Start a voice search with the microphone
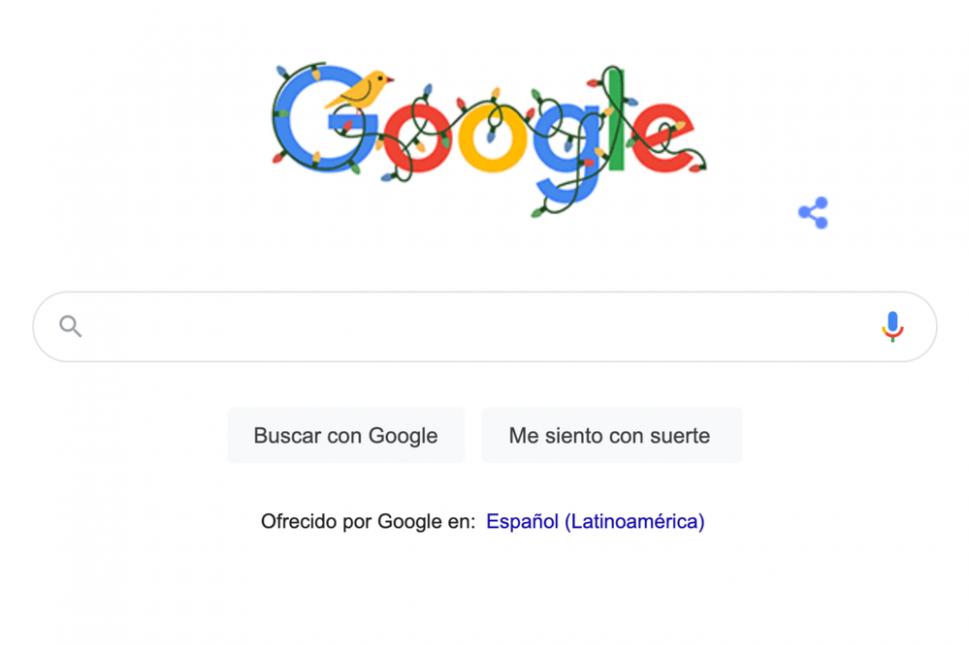Screen dimensions: 970x646 tap(892, 326)
